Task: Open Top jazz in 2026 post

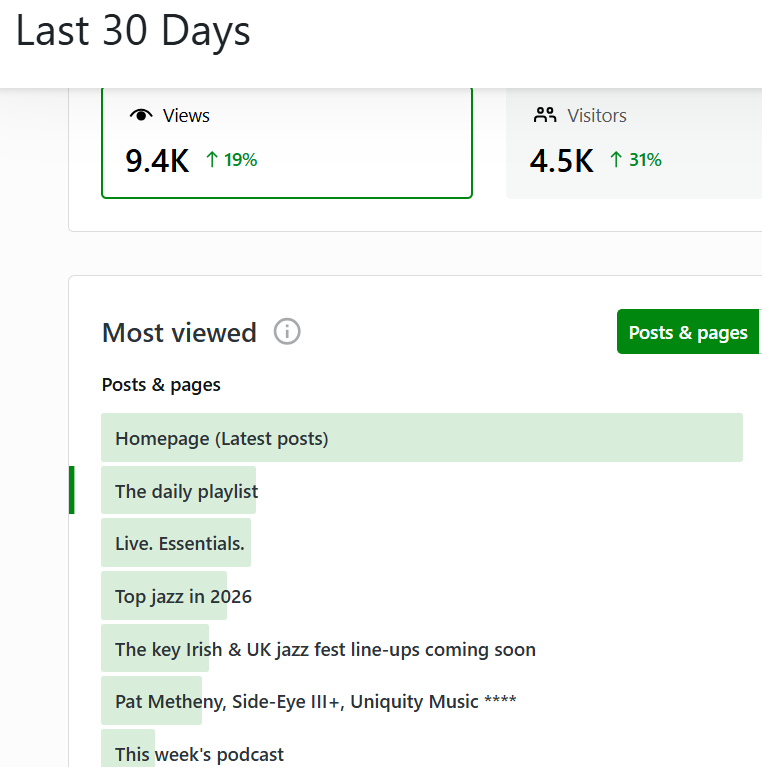Action: pyautogui.click(x=183, y=597)
